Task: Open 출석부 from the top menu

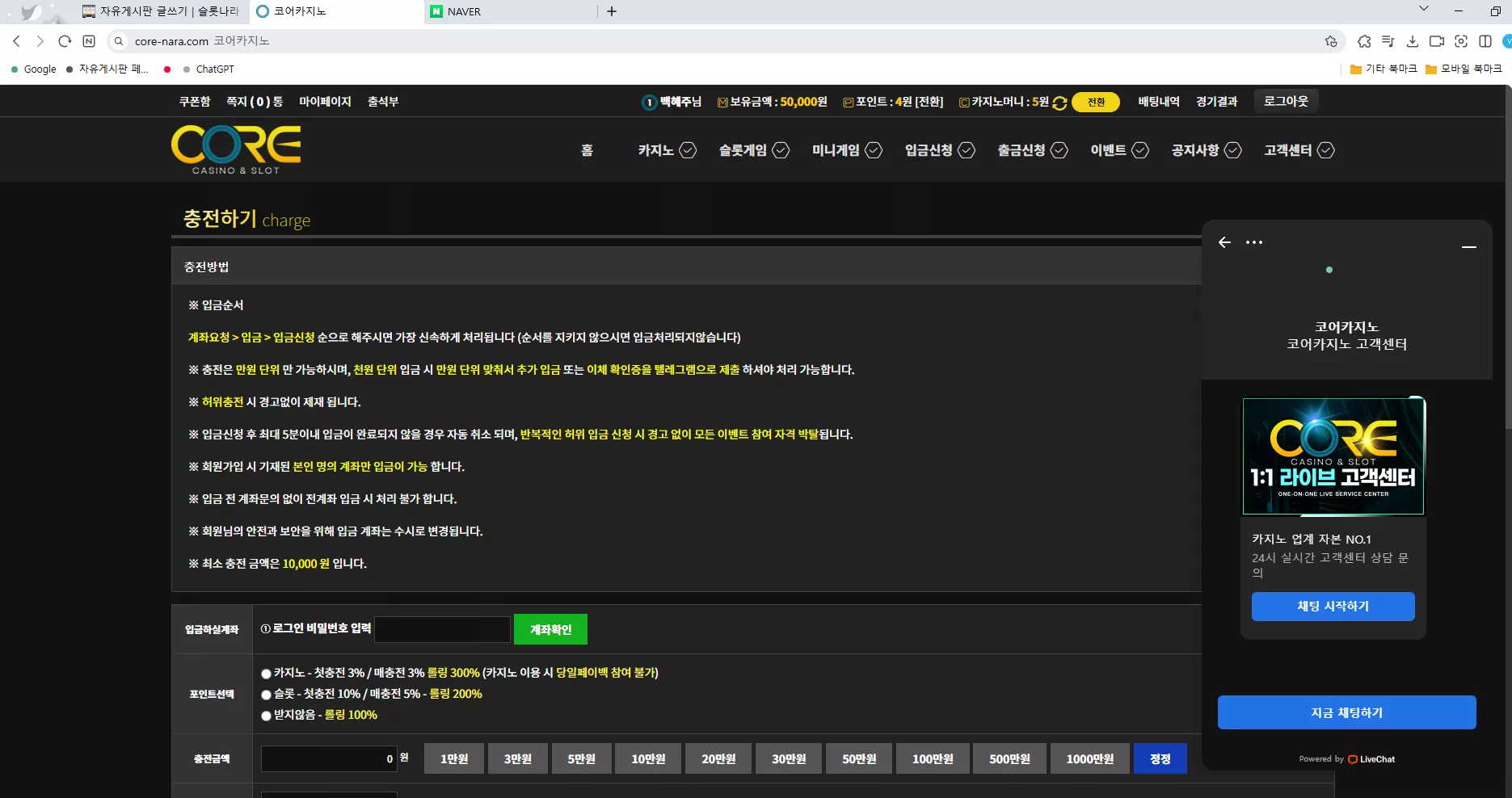Action: coord(383,102)
